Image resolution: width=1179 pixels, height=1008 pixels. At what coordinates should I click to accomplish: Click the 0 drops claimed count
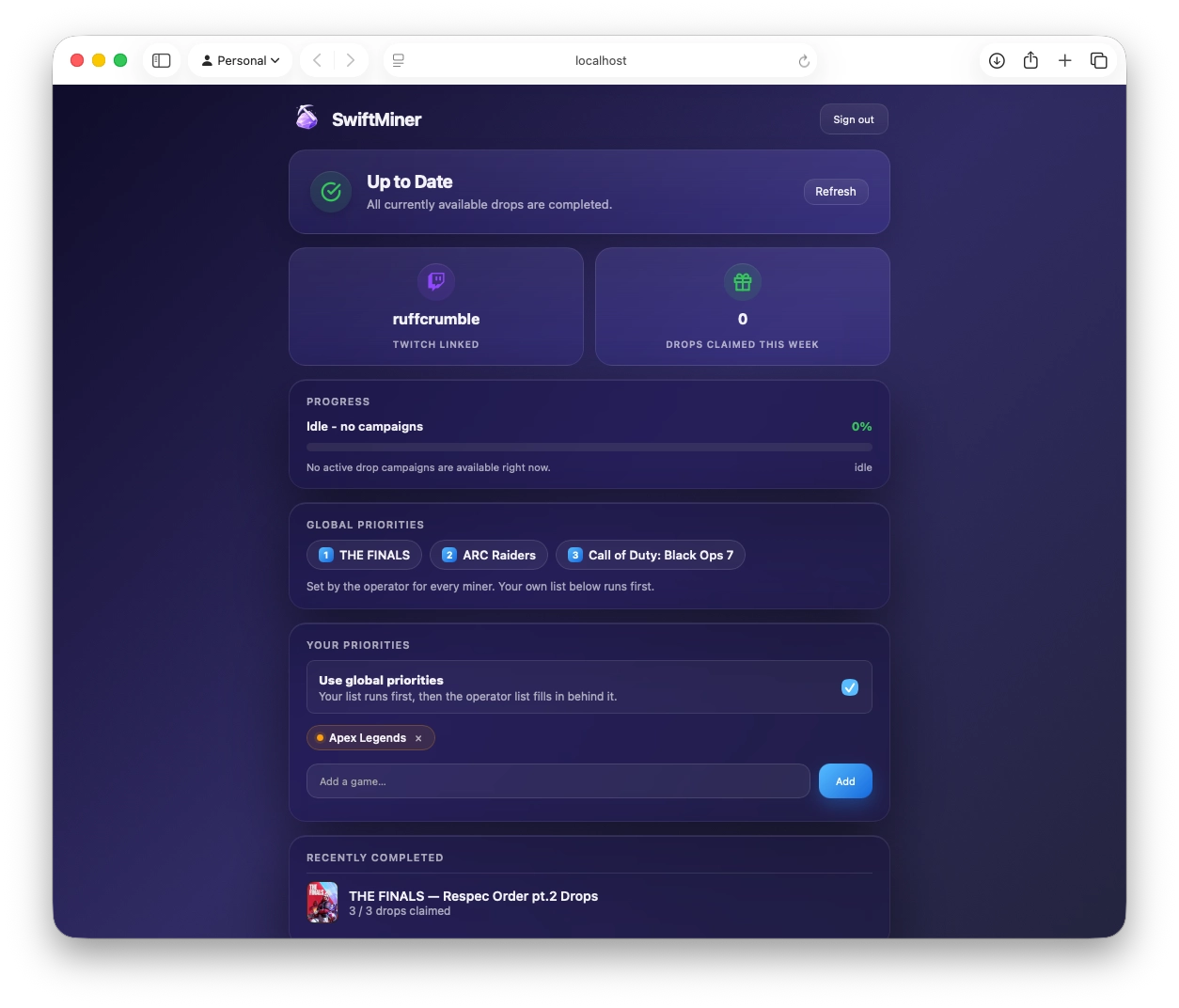[743, 319]
